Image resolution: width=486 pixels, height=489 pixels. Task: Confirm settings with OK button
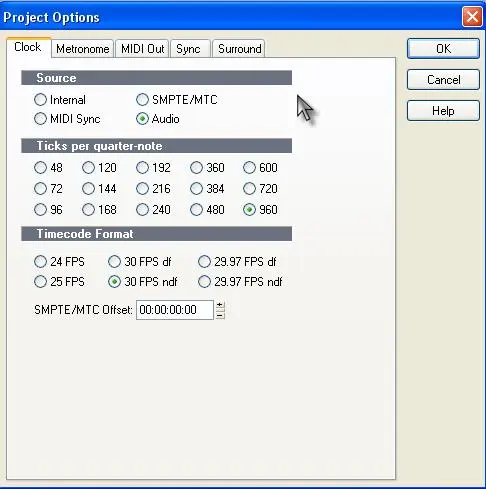(443, 49)
